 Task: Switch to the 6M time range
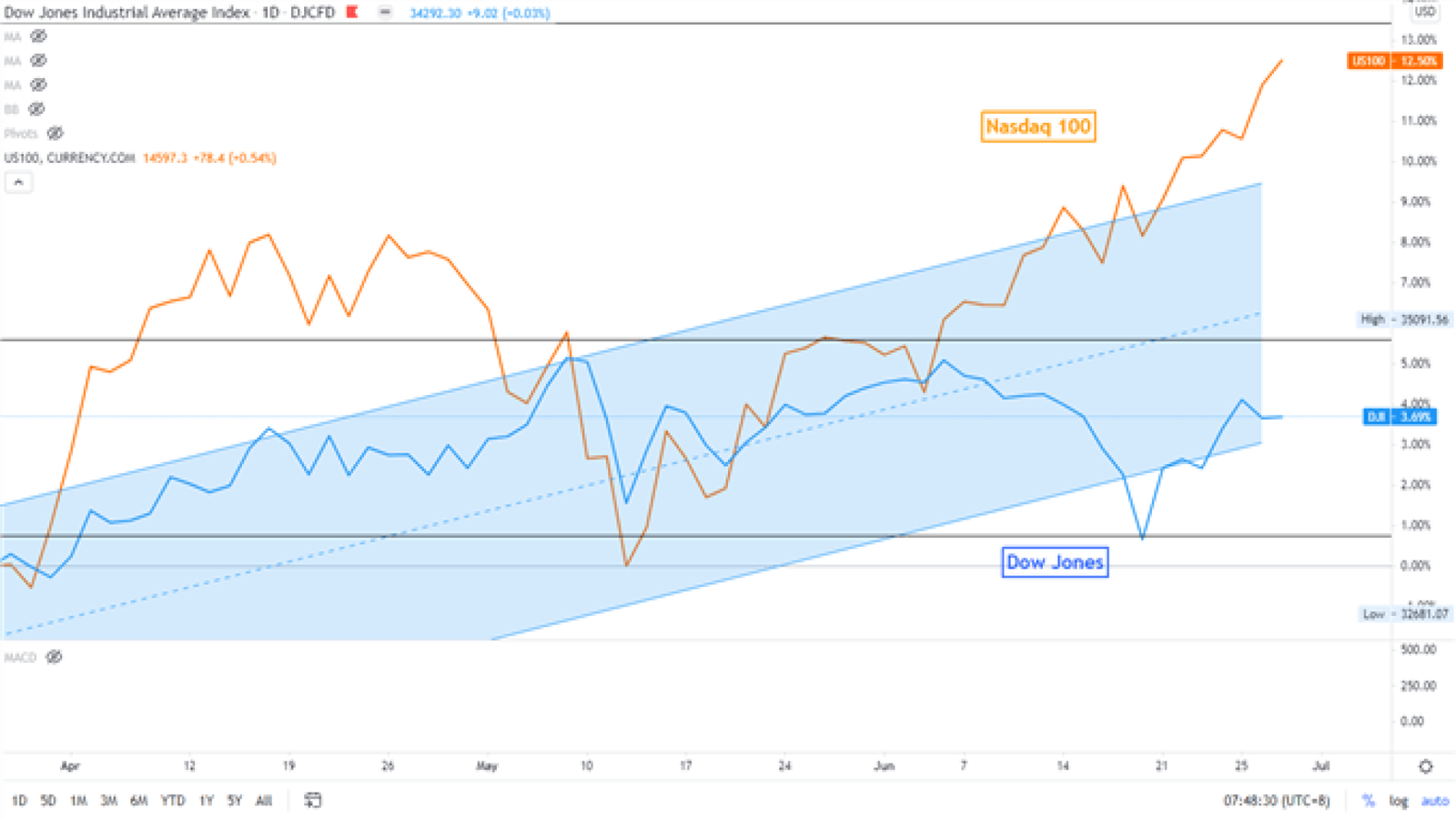pos(138,801)
